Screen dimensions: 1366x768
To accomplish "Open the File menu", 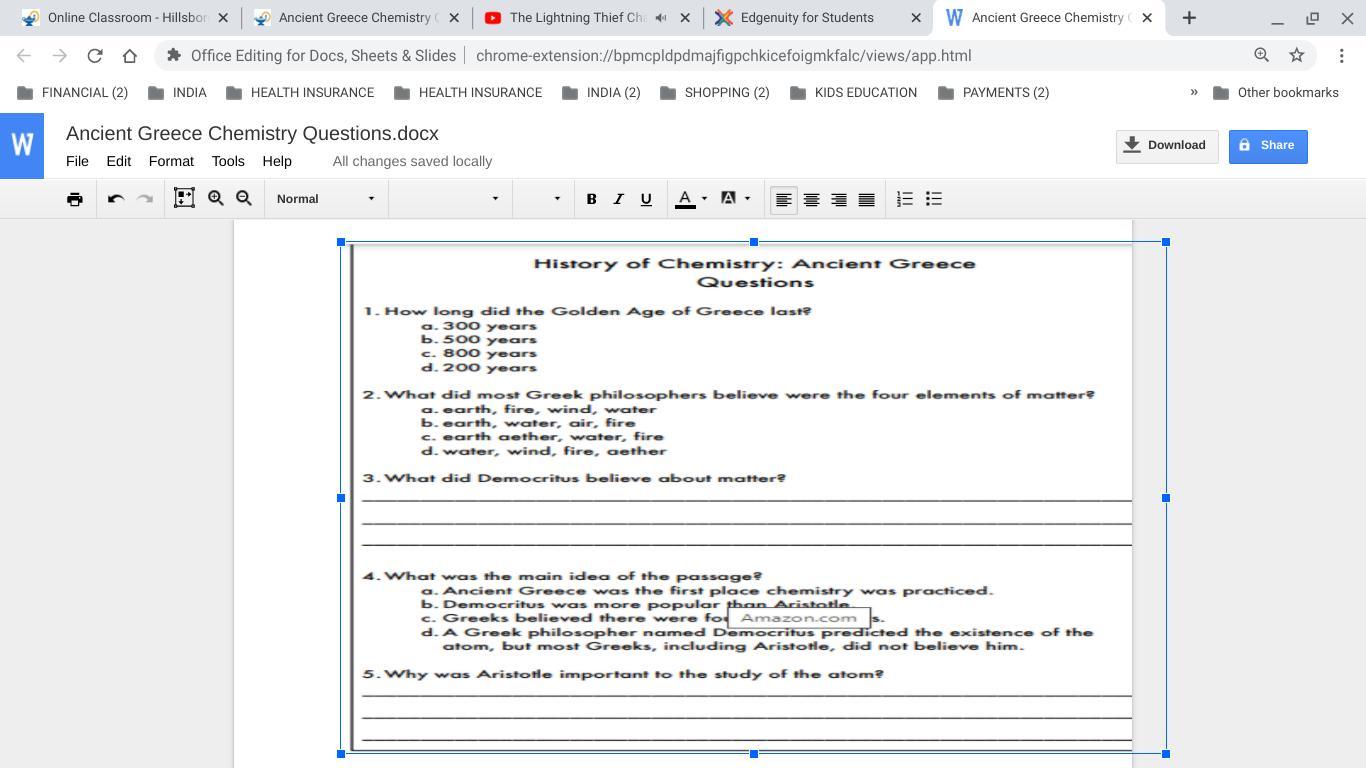I will 77,161.
